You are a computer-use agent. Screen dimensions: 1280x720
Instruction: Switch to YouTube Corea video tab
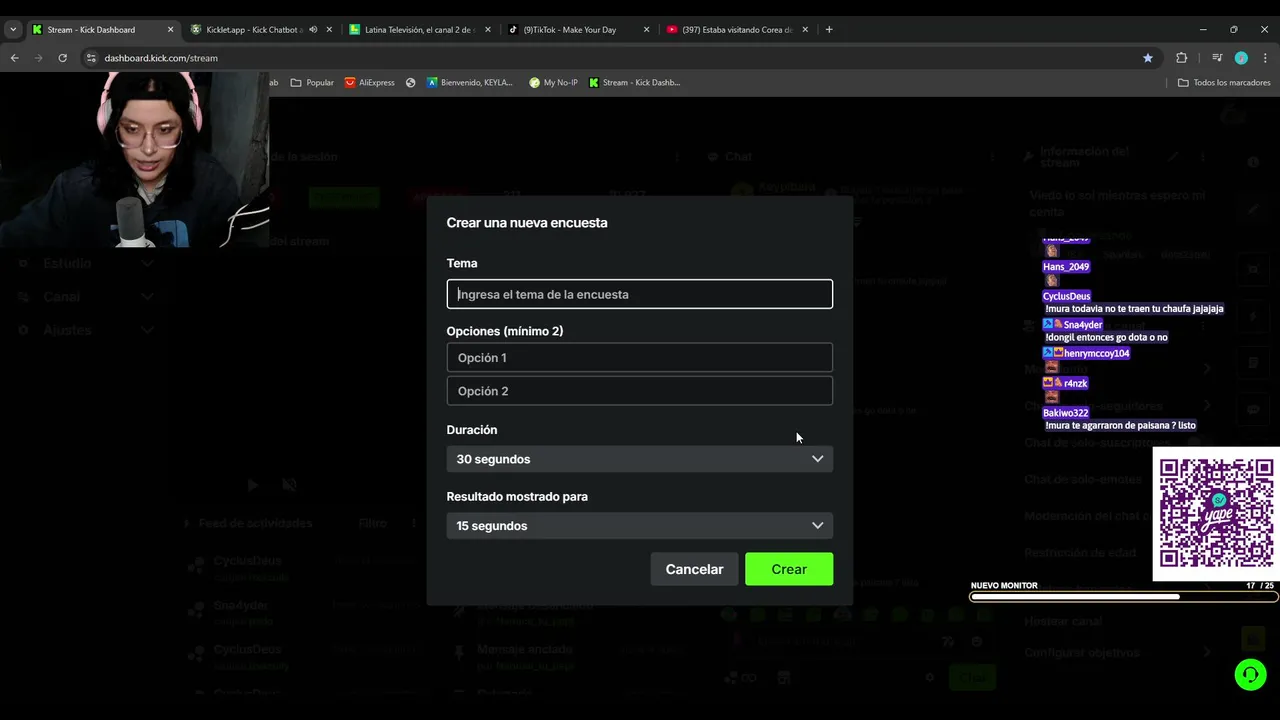click(737, 30)
